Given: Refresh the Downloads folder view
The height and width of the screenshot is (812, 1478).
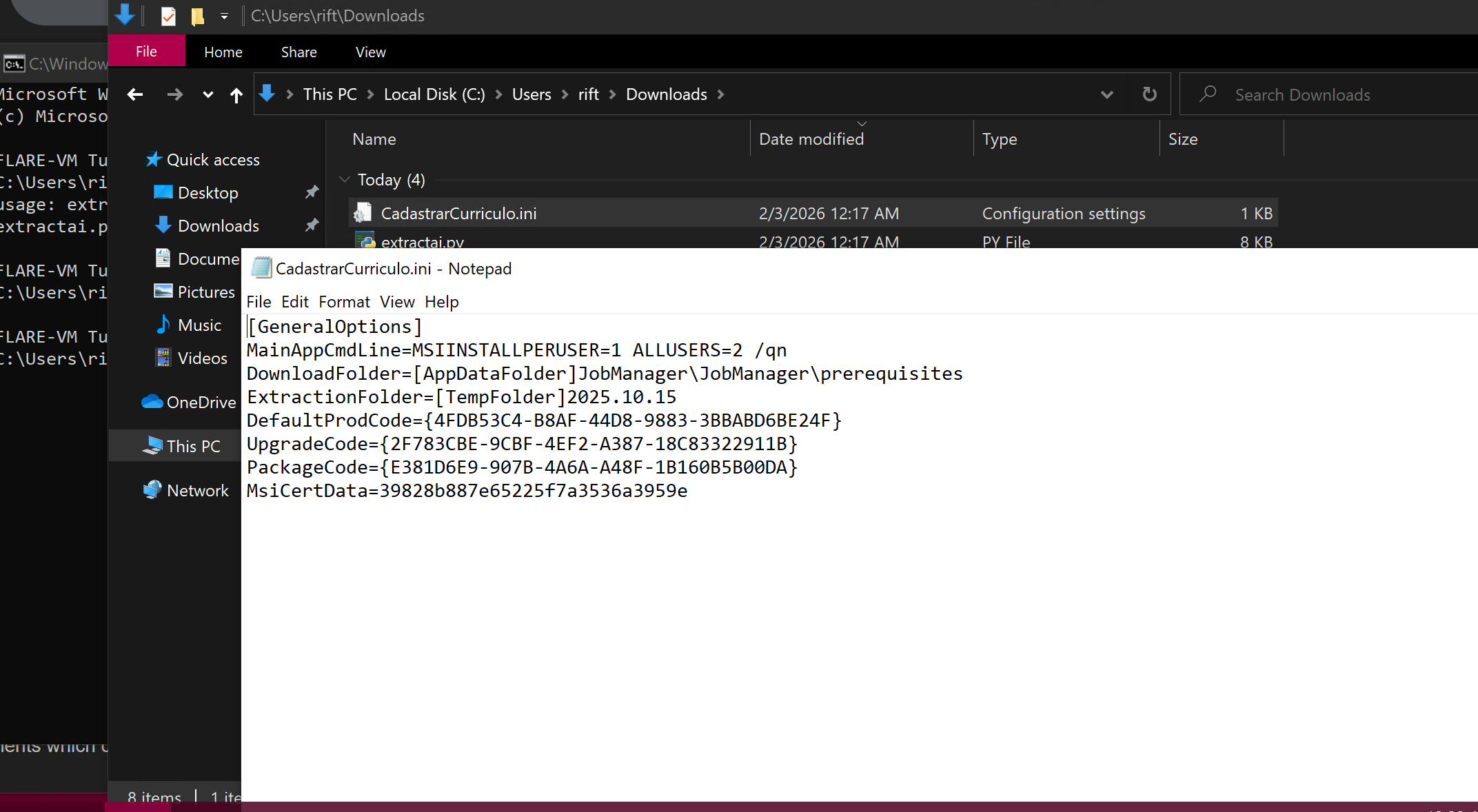Looking at the screenshot, I should (x=1149, y=94).
